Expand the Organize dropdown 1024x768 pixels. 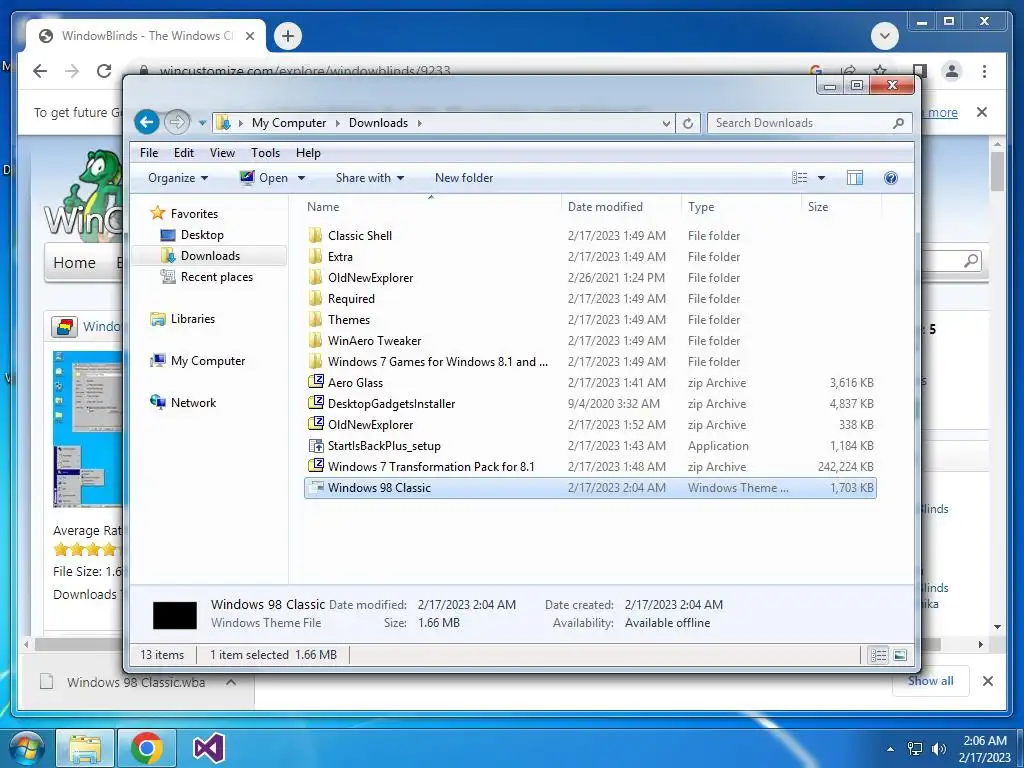tap(178, 178)
